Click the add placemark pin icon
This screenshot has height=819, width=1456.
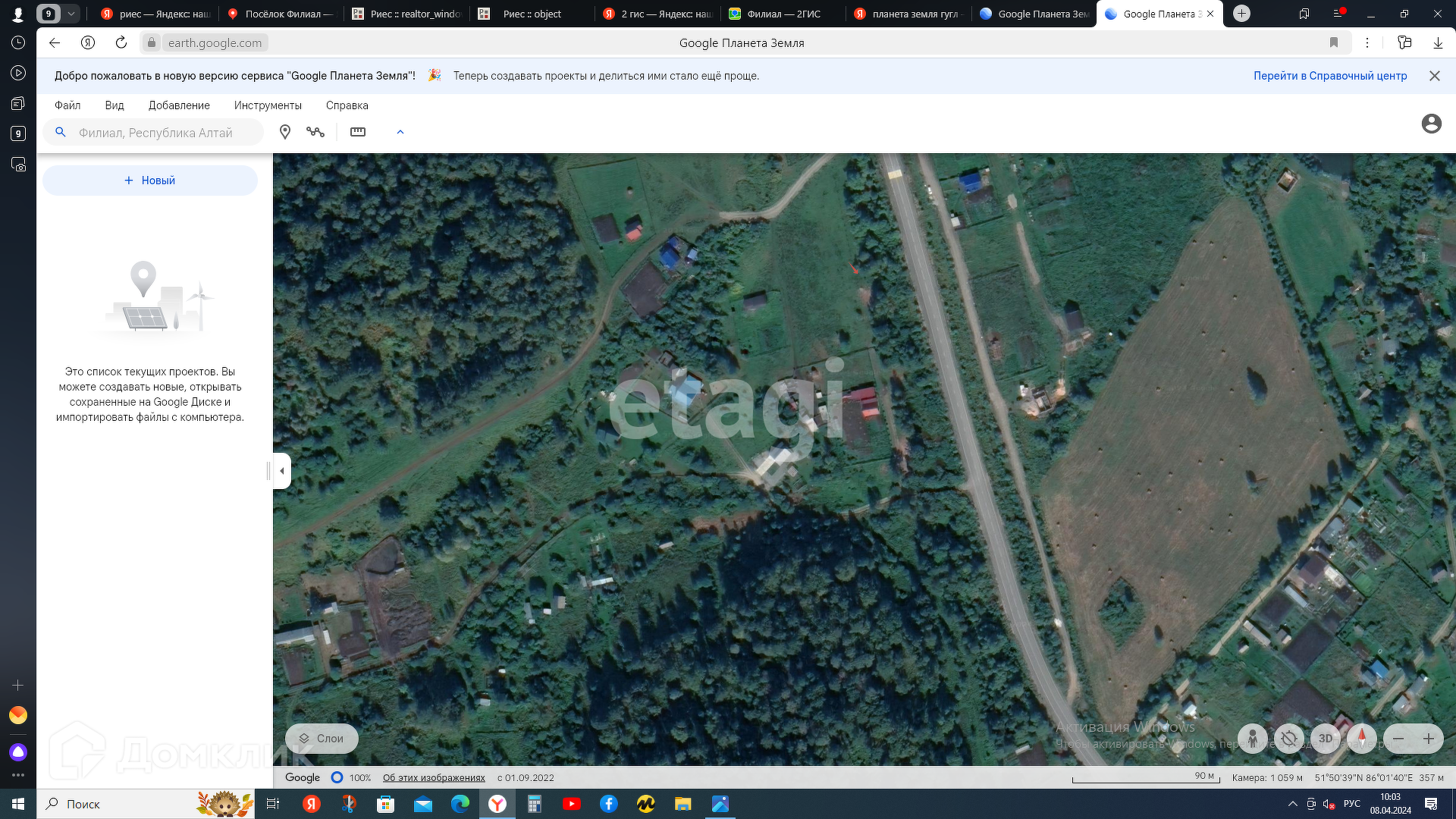[285, 132]
